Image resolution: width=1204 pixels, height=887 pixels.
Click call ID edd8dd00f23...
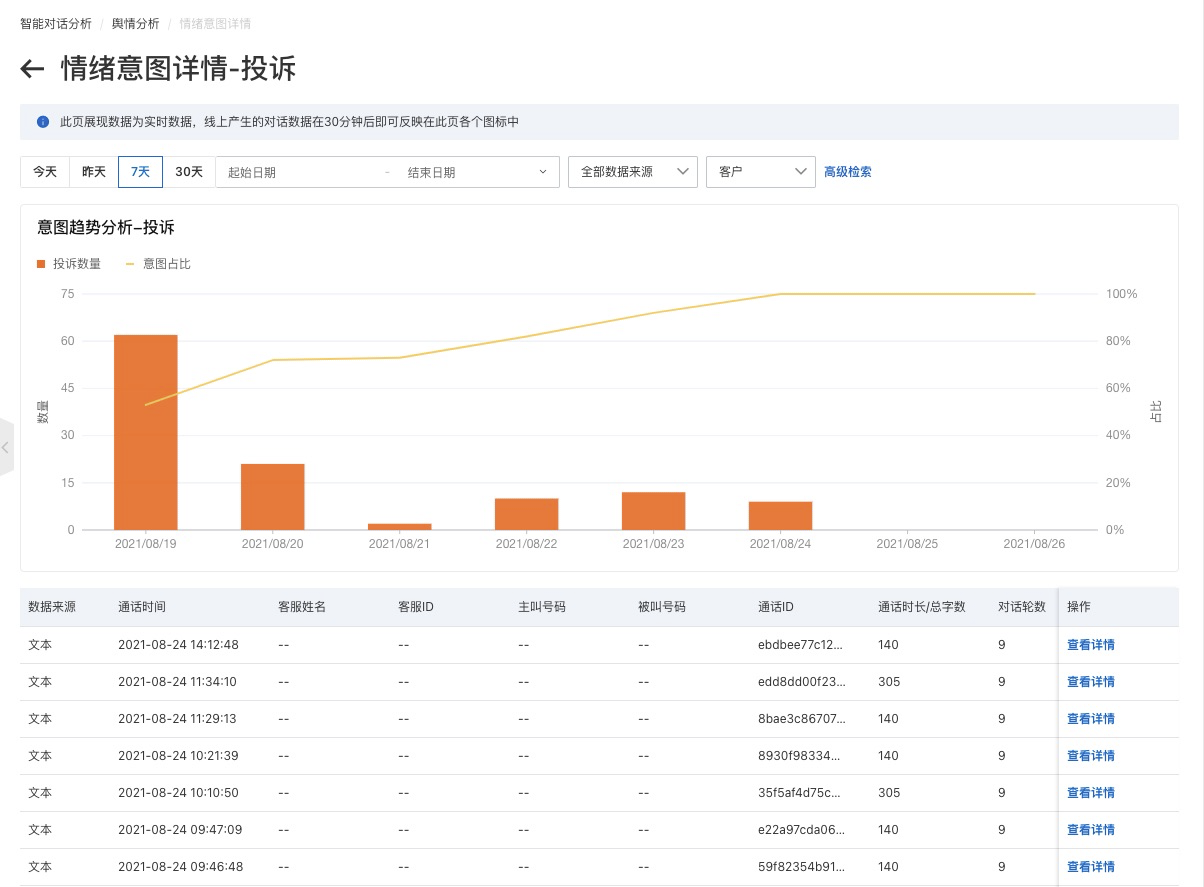tap(802, 682)
